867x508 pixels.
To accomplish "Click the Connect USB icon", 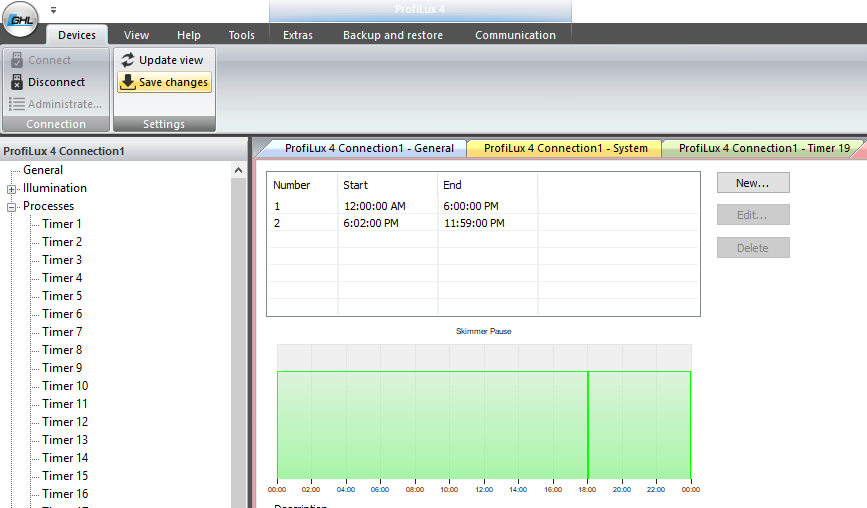I will pyautogui.click(x=17, y=60).
